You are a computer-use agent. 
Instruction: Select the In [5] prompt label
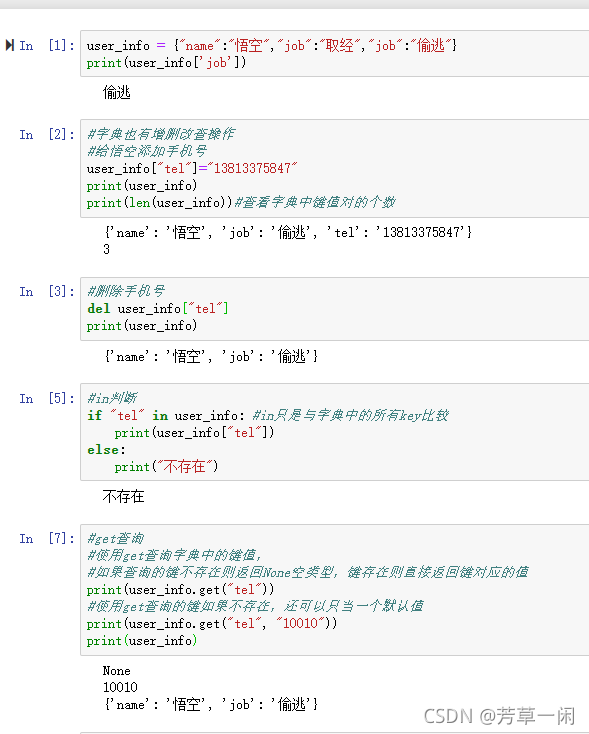coord(47,399)
